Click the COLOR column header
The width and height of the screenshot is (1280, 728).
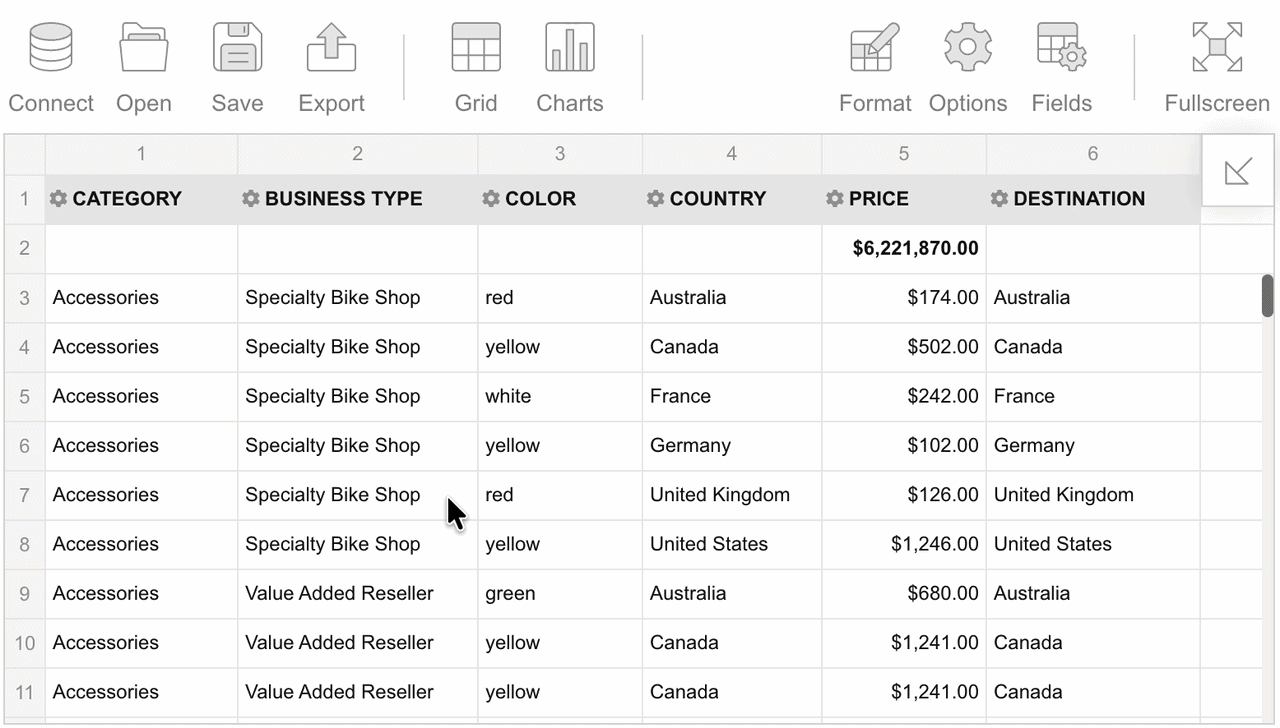click(560, 199)
